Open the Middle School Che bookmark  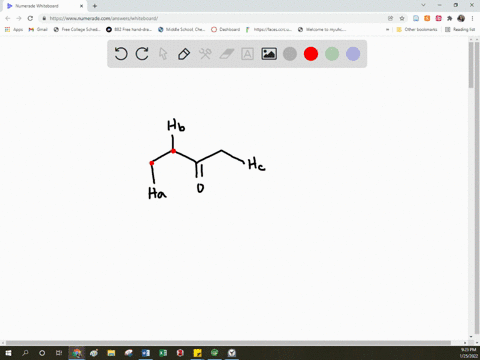[182, 29]
